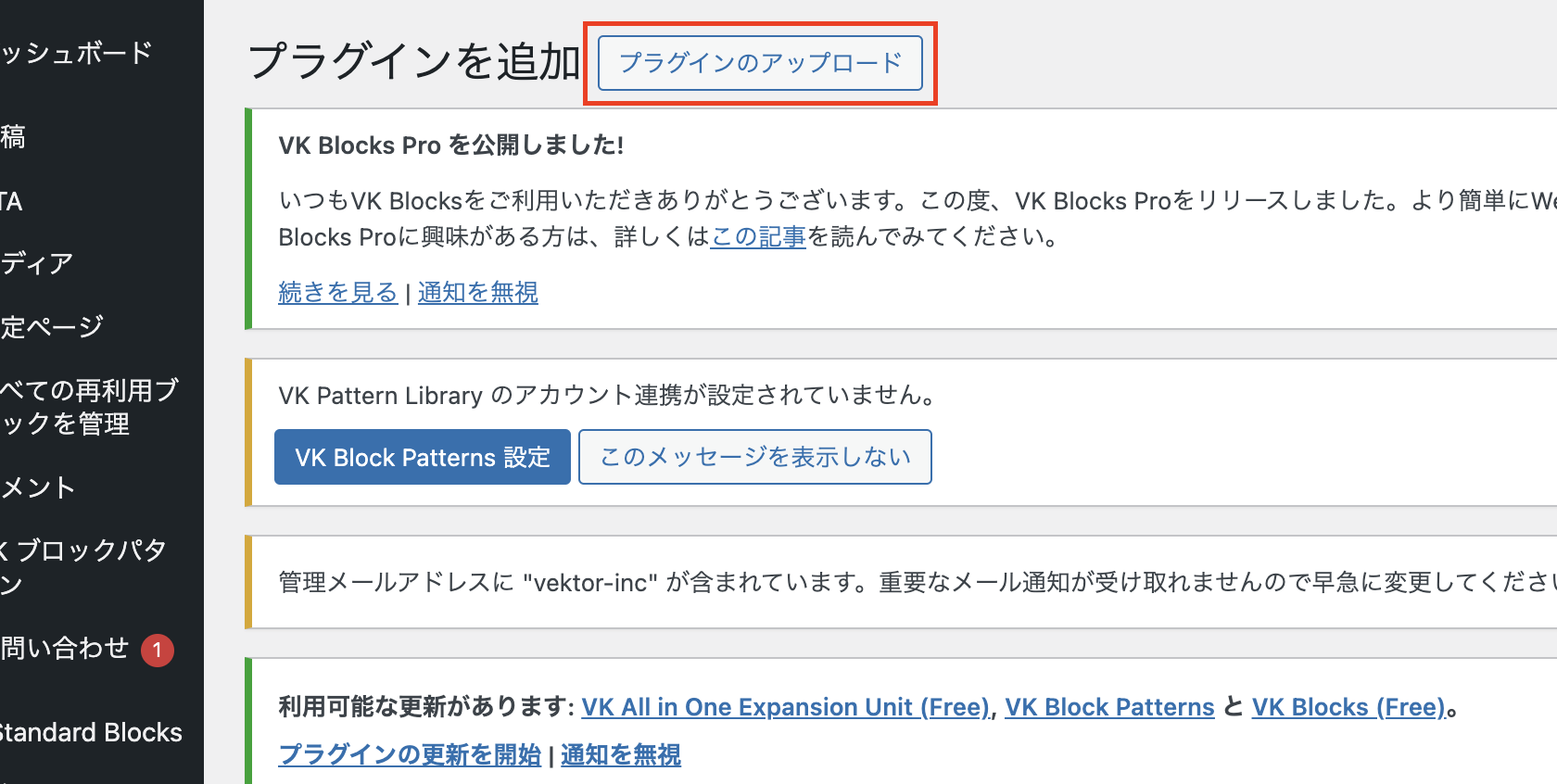The width and height of the screenshot is (1557, 784).
Task: Open the メディア sidebar menu
Action: tap(37, 264)
